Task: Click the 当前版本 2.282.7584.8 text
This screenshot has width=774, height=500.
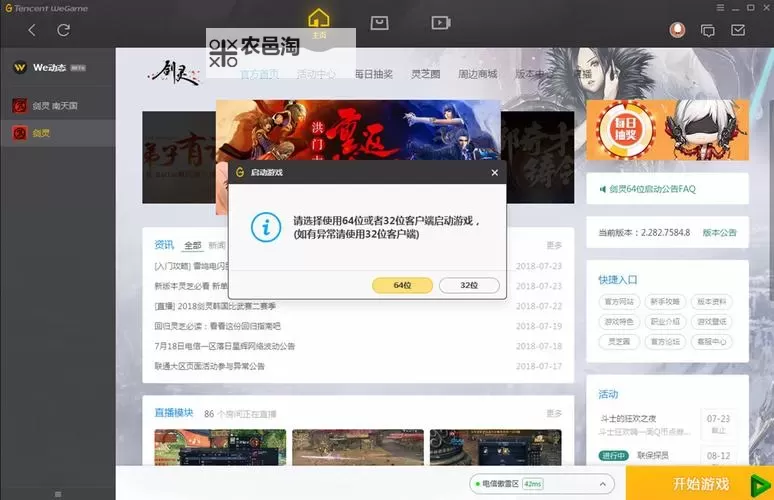Action: [x=644, y=232]
